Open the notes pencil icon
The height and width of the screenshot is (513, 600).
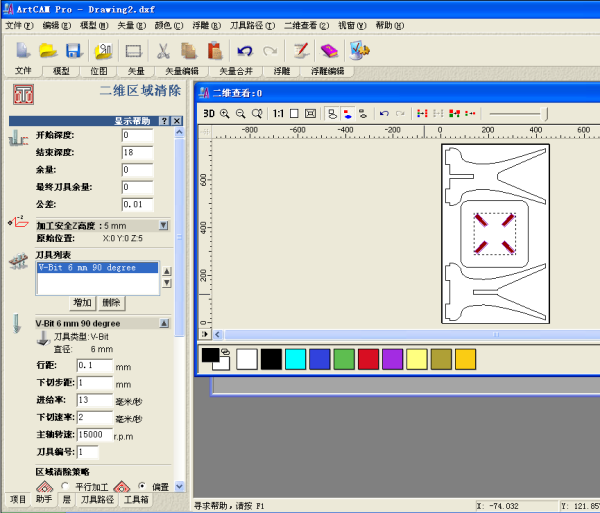point(301,50)
